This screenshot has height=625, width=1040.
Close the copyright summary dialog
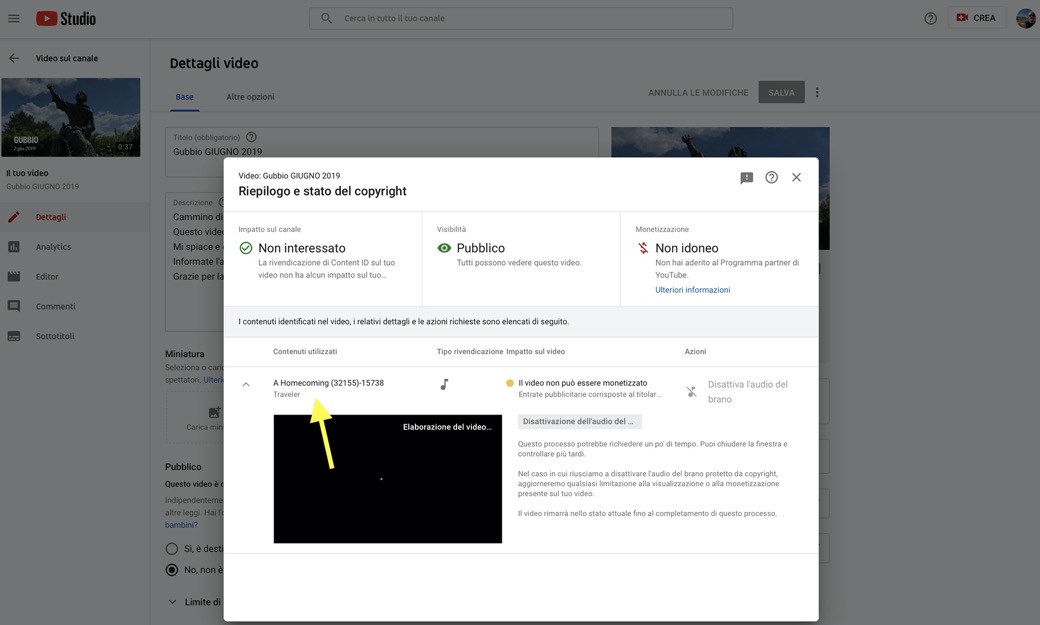pos(796,177)
